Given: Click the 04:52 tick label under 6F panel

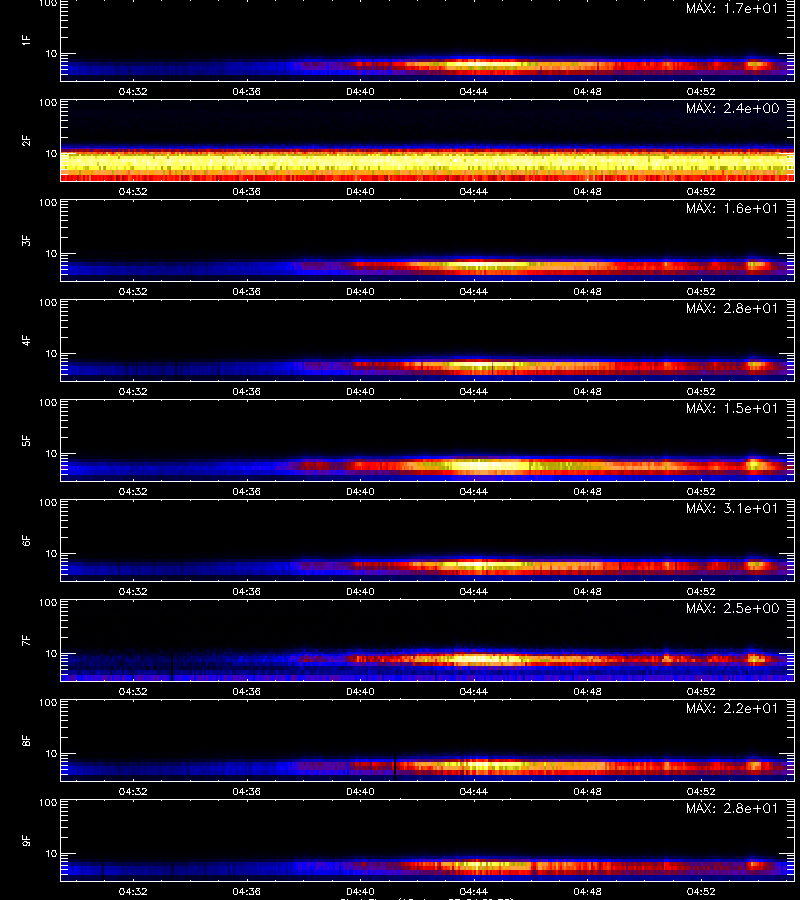Looking at the screenshot, I should [x=701, y=591].
